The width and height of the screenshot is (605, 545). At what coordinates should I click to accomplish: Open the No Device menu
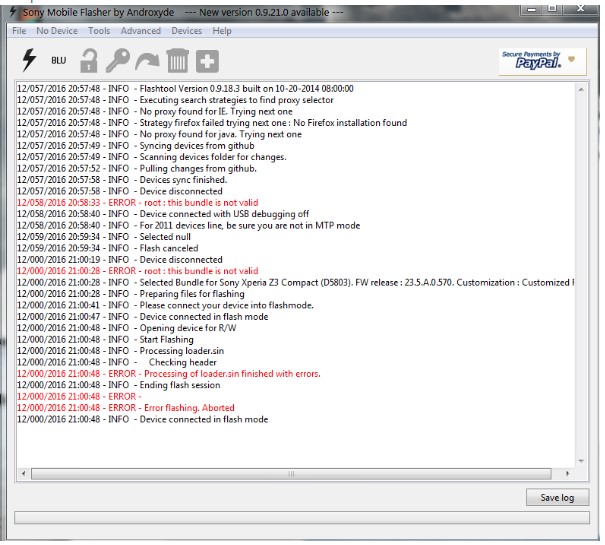(x=55, y=31)
